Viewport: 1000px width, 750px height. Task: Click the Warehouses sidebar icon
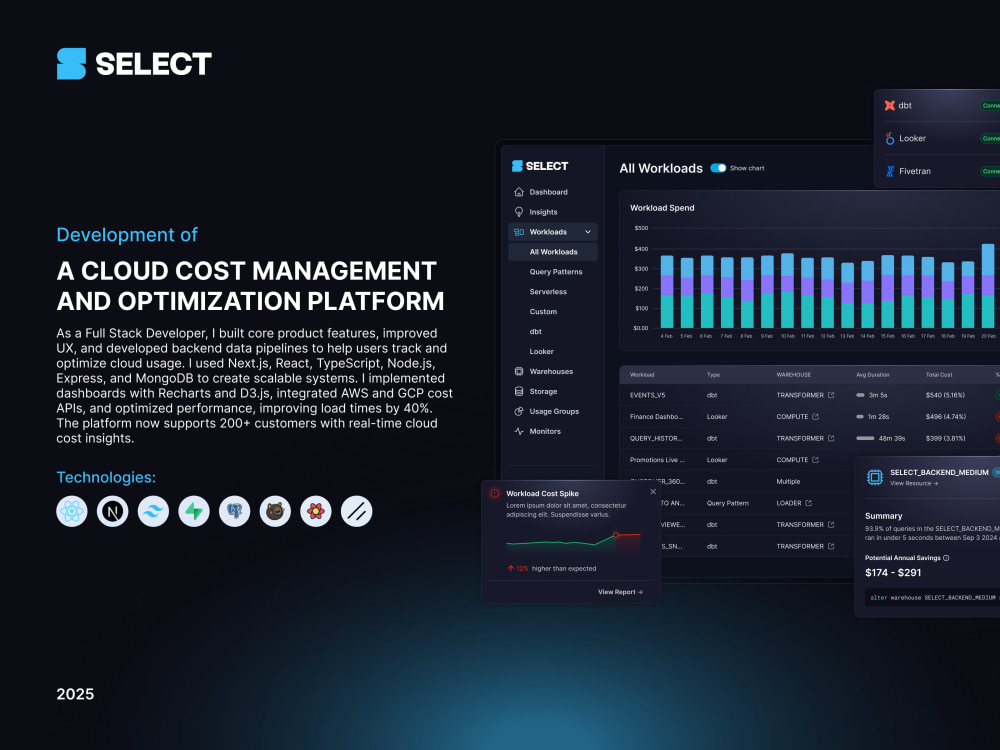[519, 371]
